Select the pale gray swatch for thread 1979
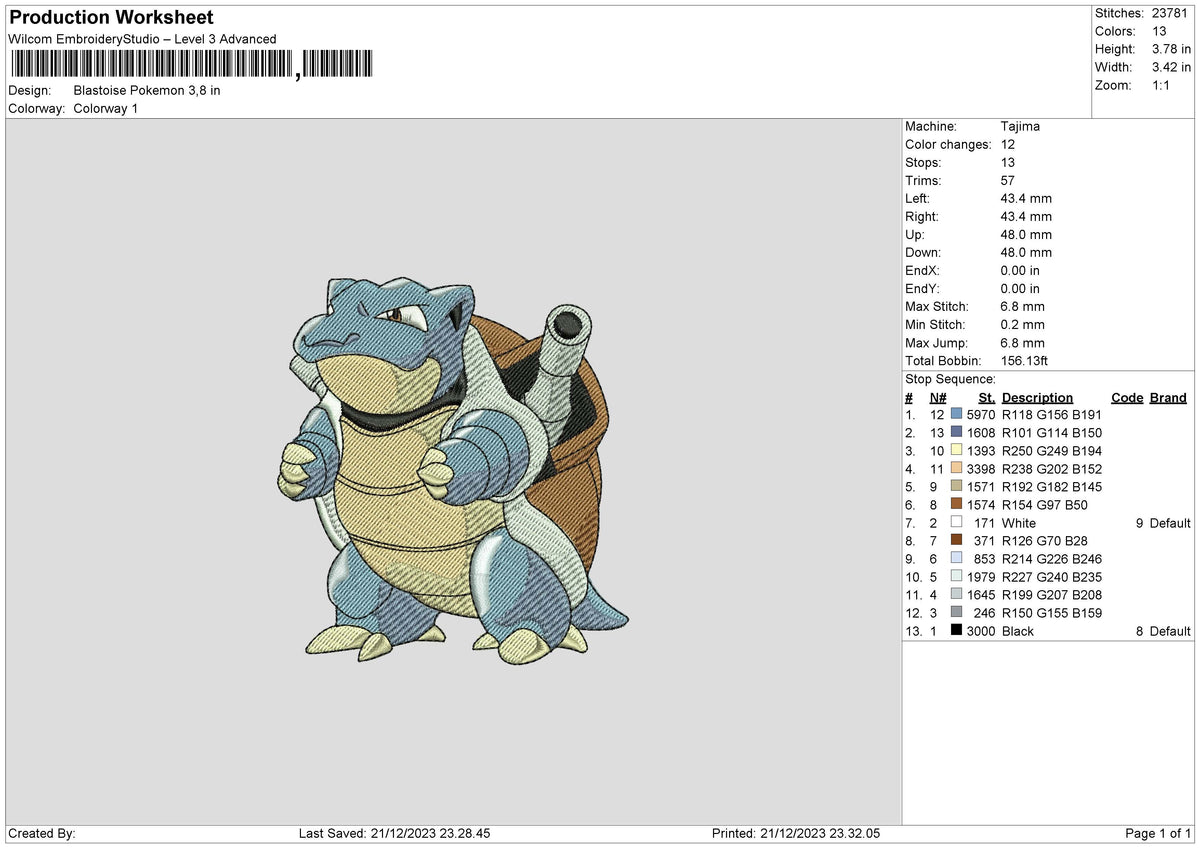The width and height of the screenshot is (1200, 848). point(957,576)
